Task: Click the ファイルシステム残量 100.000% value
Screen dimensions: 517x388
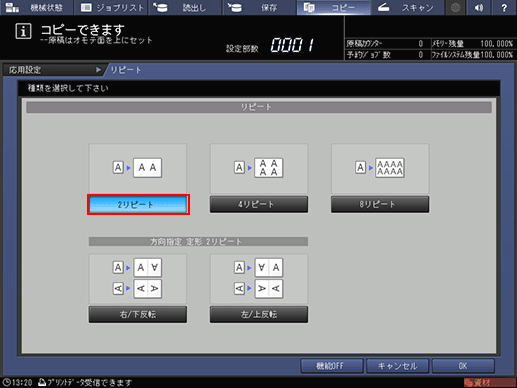Action: (x=496, y=55)
